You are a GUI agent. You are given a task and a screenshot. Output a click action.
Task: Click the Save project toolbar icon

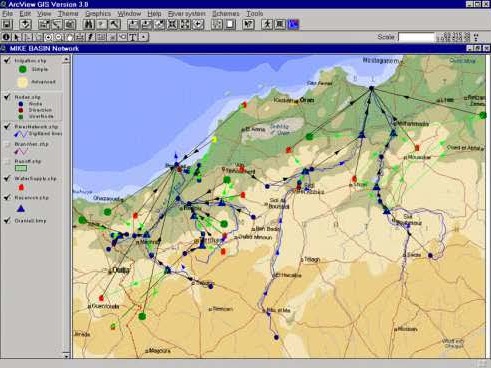pyautogui.click(x=7, y=24)
